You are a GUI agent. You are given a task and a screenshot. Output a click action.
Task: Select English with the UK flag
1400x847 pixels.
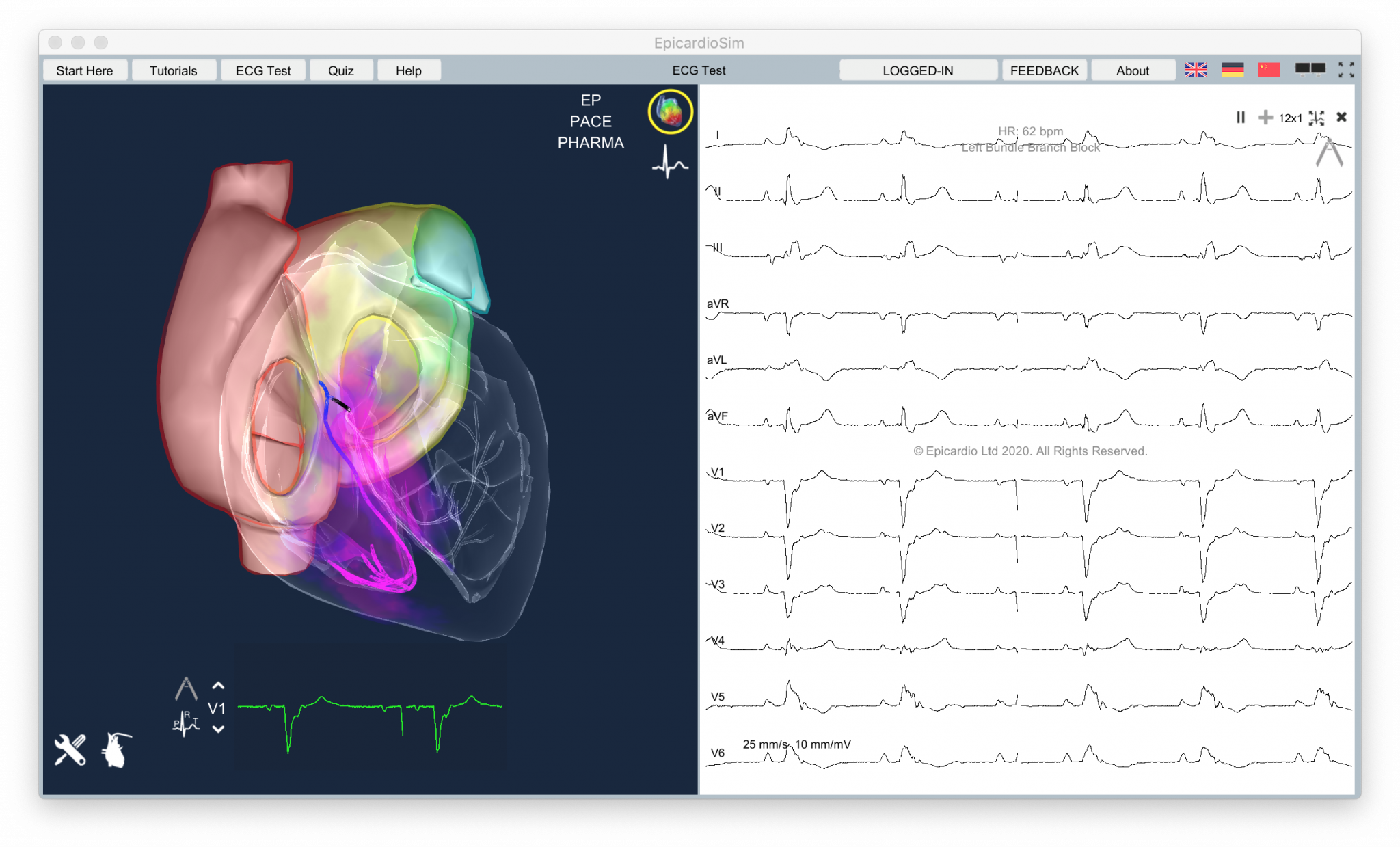pyautogui.click(x=1196, y=68)
